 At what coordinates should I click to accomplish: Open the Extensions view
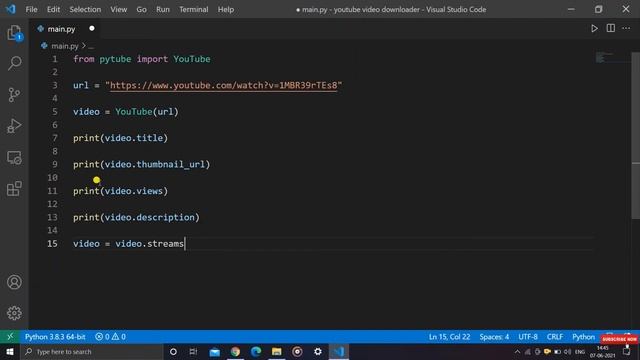[14, 189]
